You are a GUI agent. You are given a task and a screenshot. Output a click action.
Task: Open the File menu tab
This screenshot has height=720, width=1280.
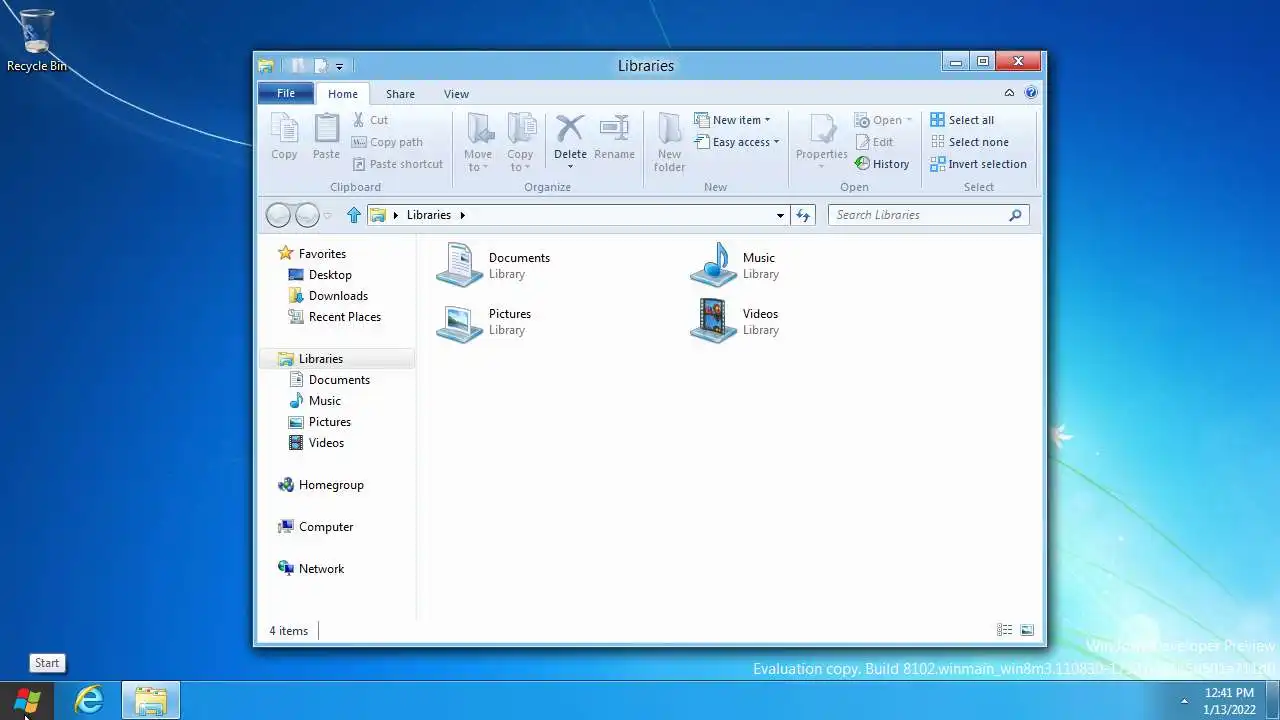286,93
